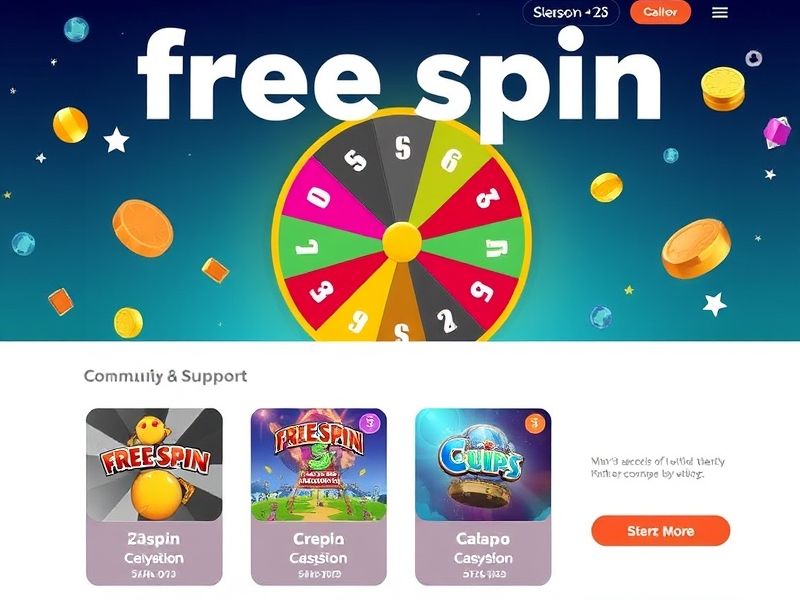800x600 pixels.
Task: Open the Zaspin Free Spin game thumbnail
Action: (154, 465)
